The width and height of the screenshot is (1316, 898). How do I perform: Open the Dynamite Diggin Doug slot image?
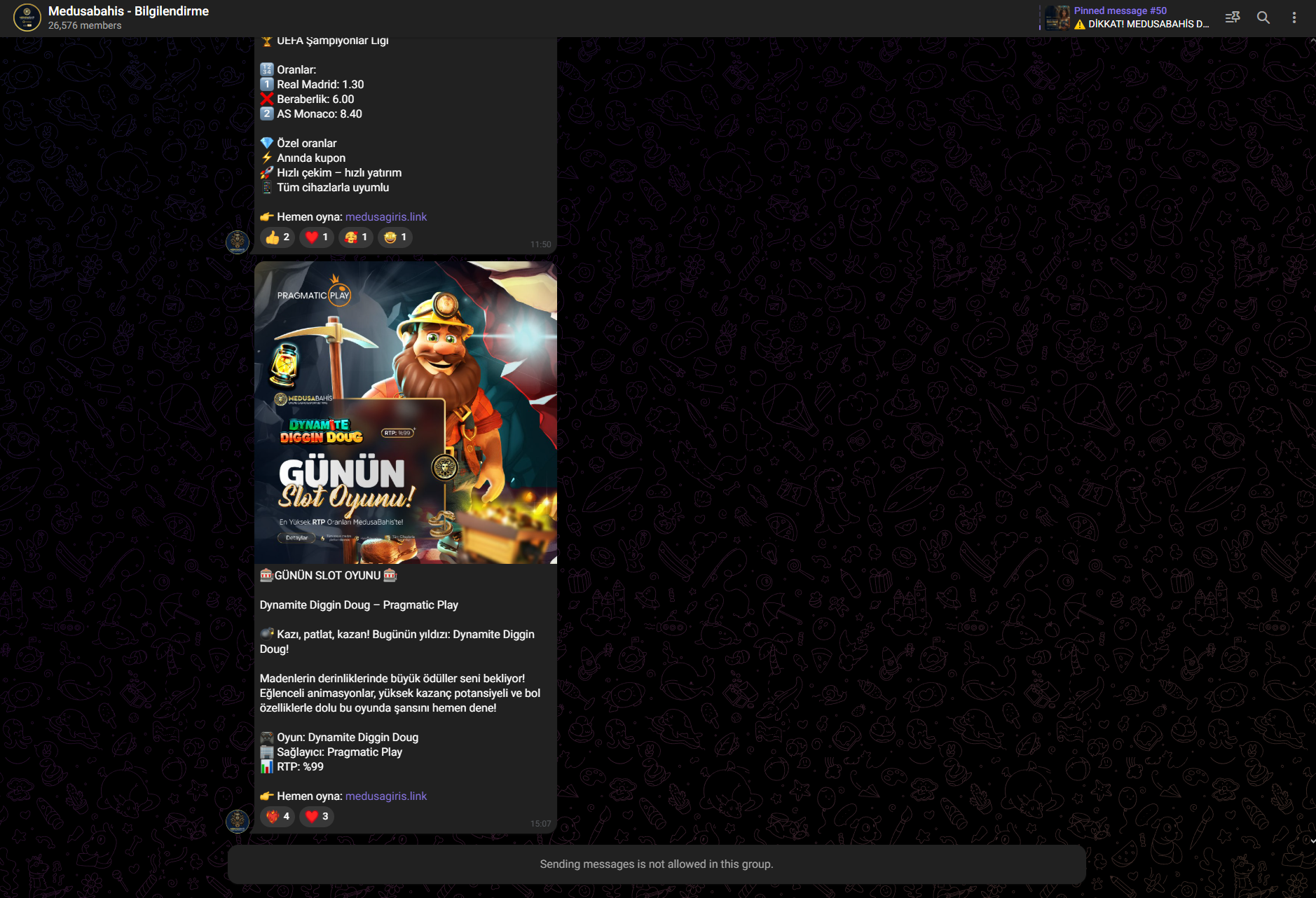(406, 413)
